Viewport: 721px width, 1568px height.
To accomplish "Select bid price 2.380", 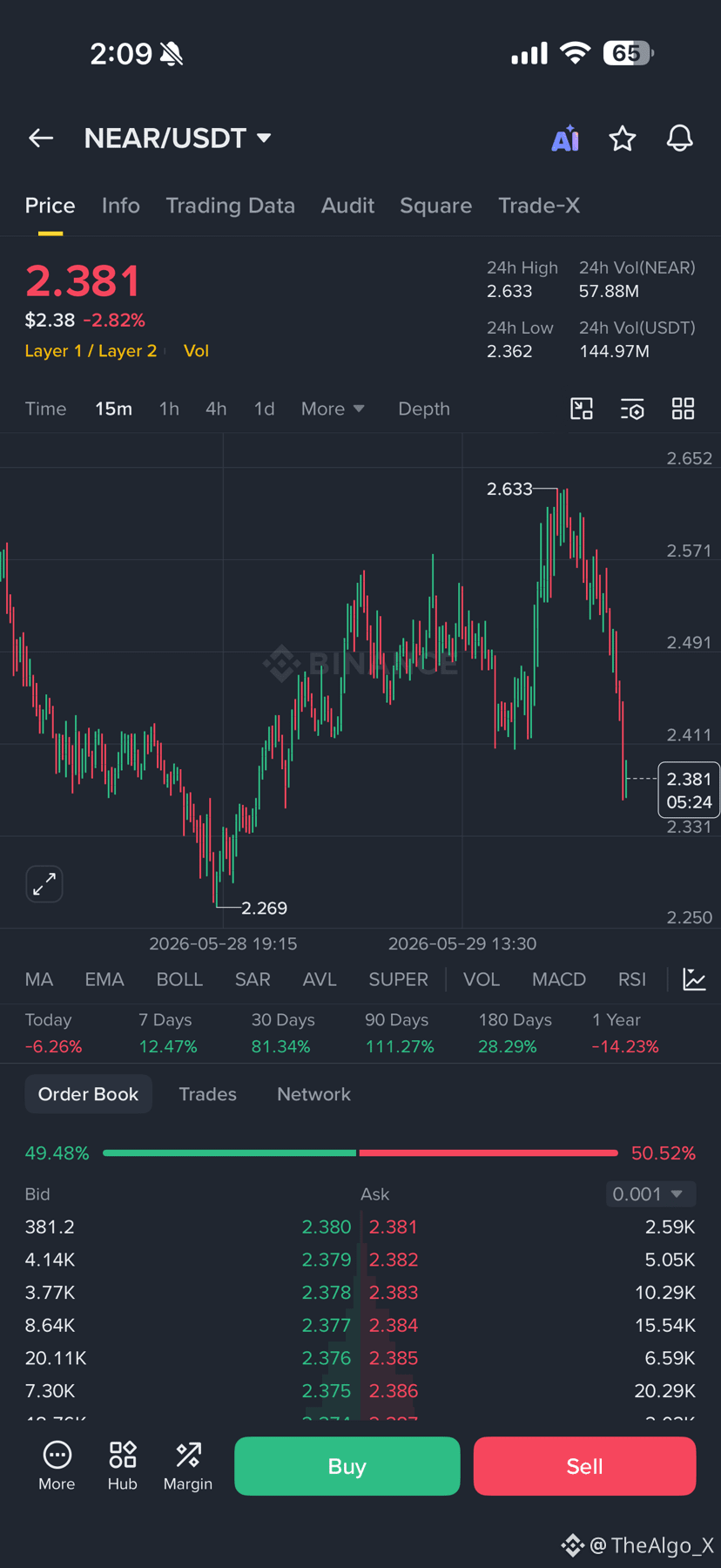I will point(327,1227).
